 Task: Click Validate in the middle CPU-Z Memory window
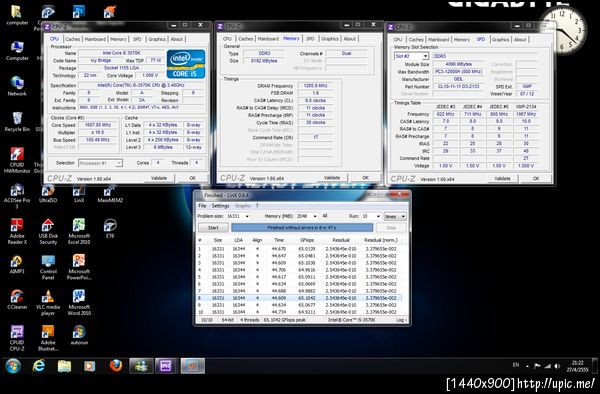[332, 177]
